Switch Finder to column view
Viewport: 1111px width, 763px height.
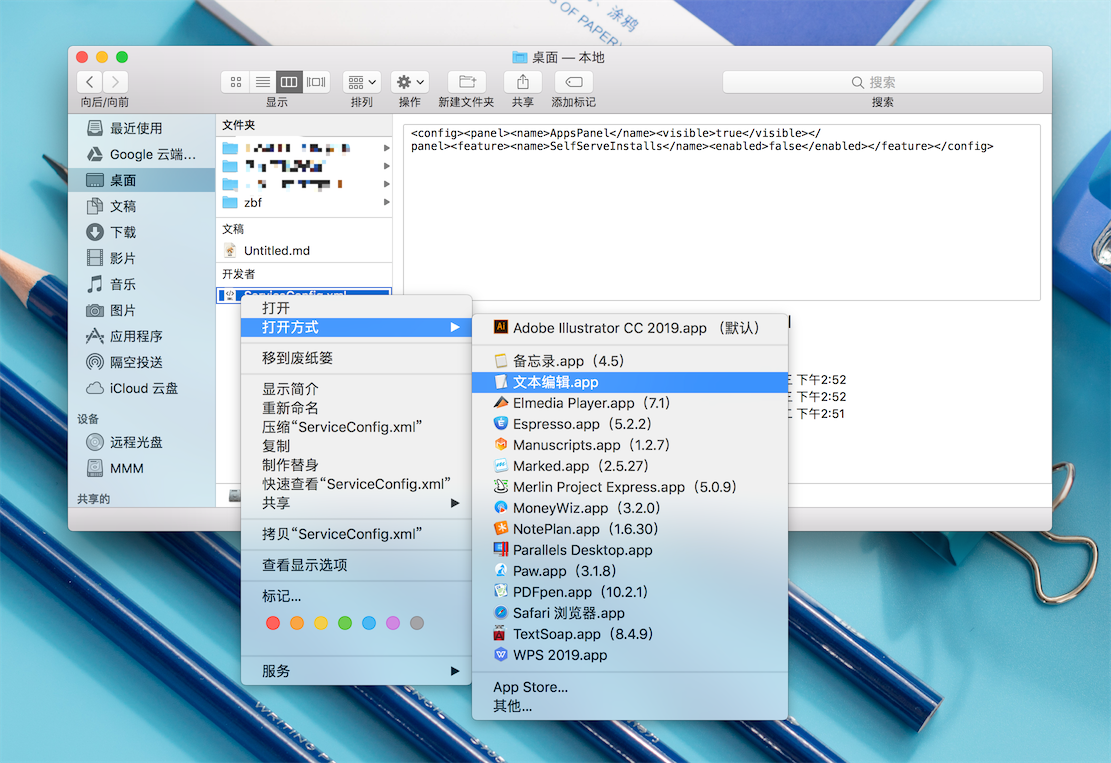(x=289, y=82)
